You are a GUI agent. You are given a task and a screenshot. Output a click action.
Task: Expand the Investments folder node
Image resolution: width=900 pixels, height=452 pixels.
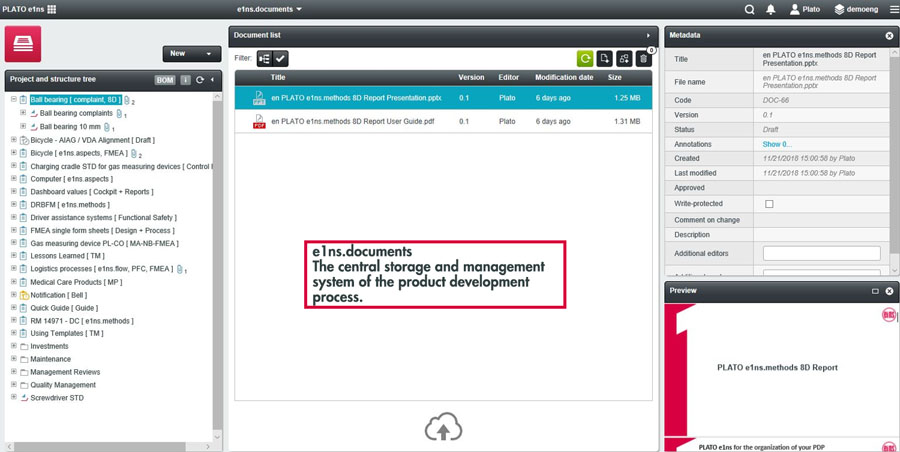click(14, 346)
